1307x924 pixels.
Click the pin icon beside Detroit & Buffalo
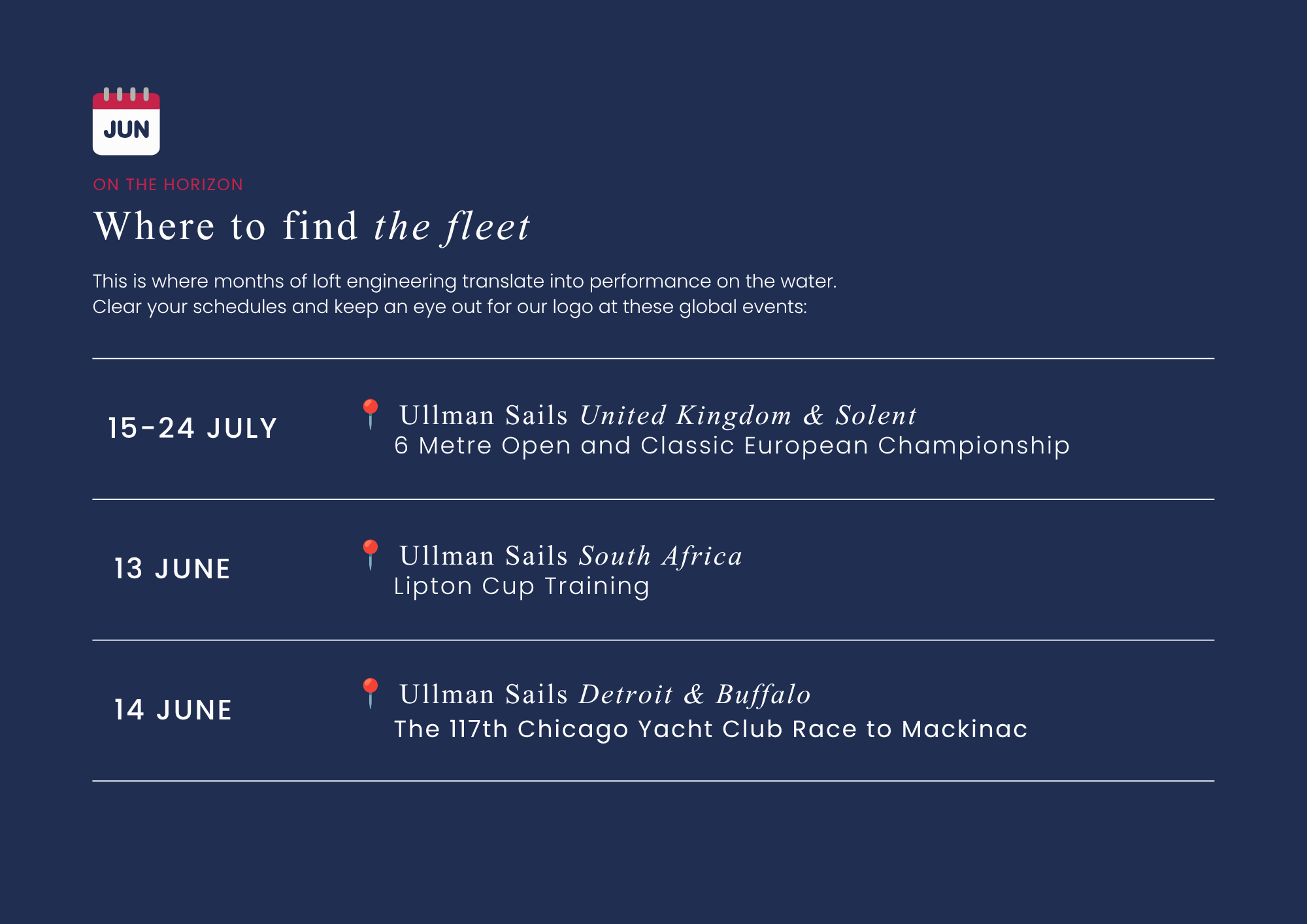click(x=371, y=693)
